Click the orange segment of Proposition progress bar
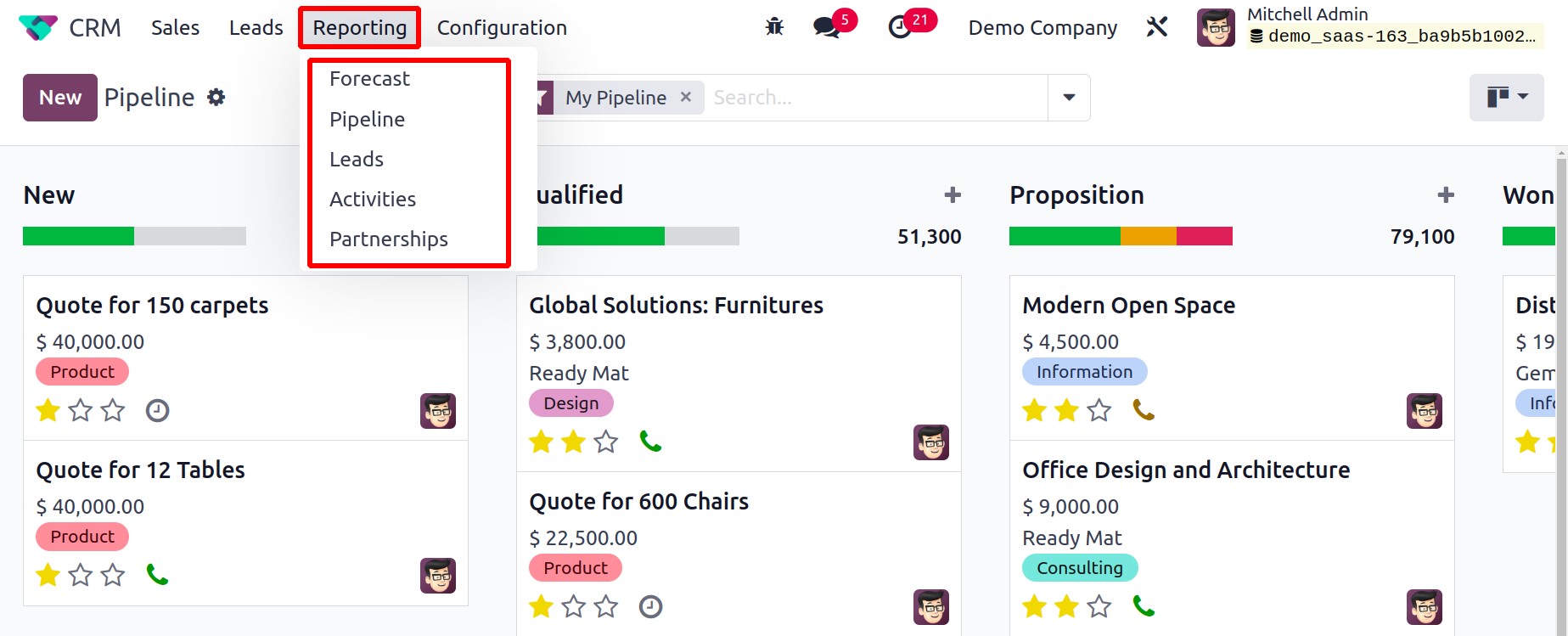The image size is (1568, 636). (1149, 236)
